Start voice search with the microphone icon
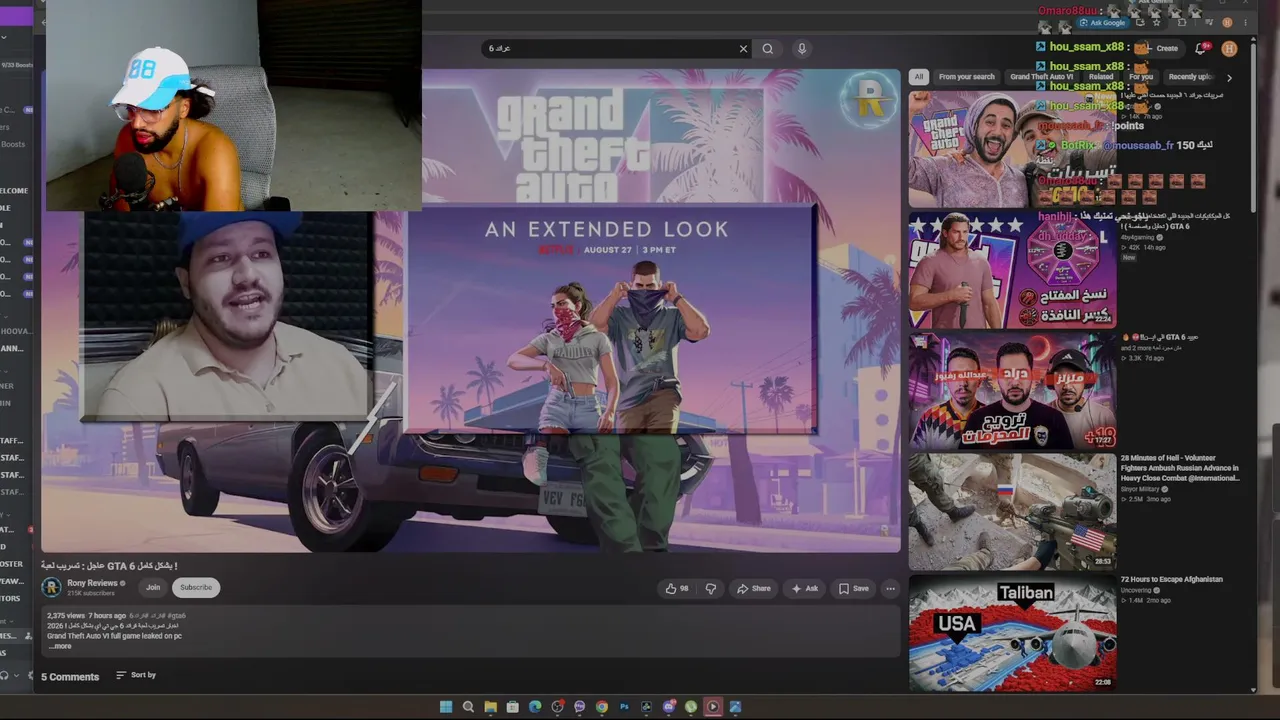The image size is (1280, 720). pos(801,48)
